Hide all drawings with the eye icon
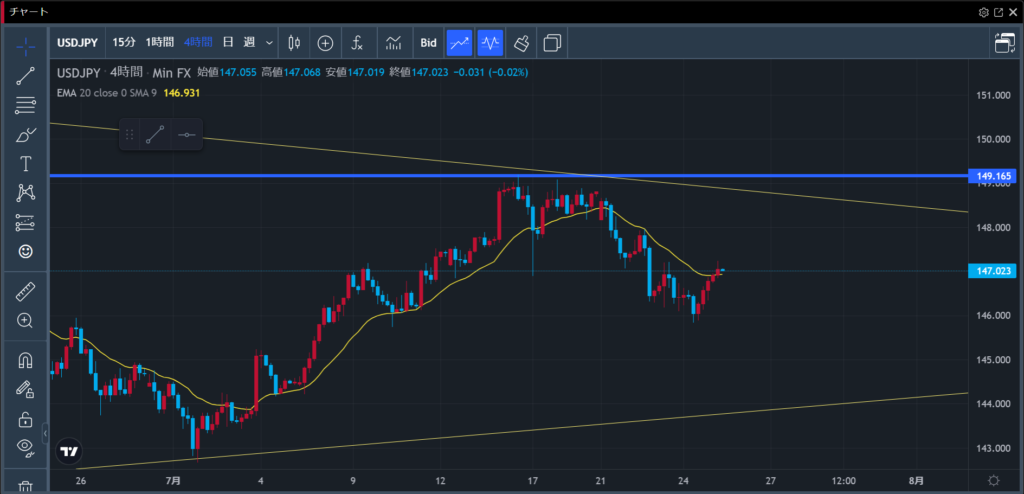The width and height of the screenshot is (1024, 494). point(25,448)
